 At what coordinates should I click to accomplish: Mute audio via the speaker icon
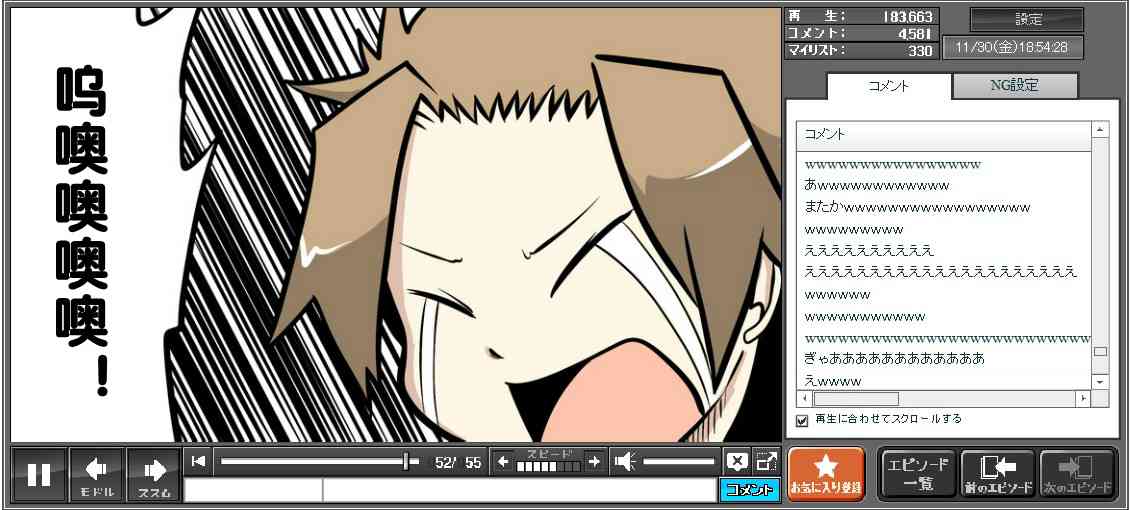click(625, 461)
